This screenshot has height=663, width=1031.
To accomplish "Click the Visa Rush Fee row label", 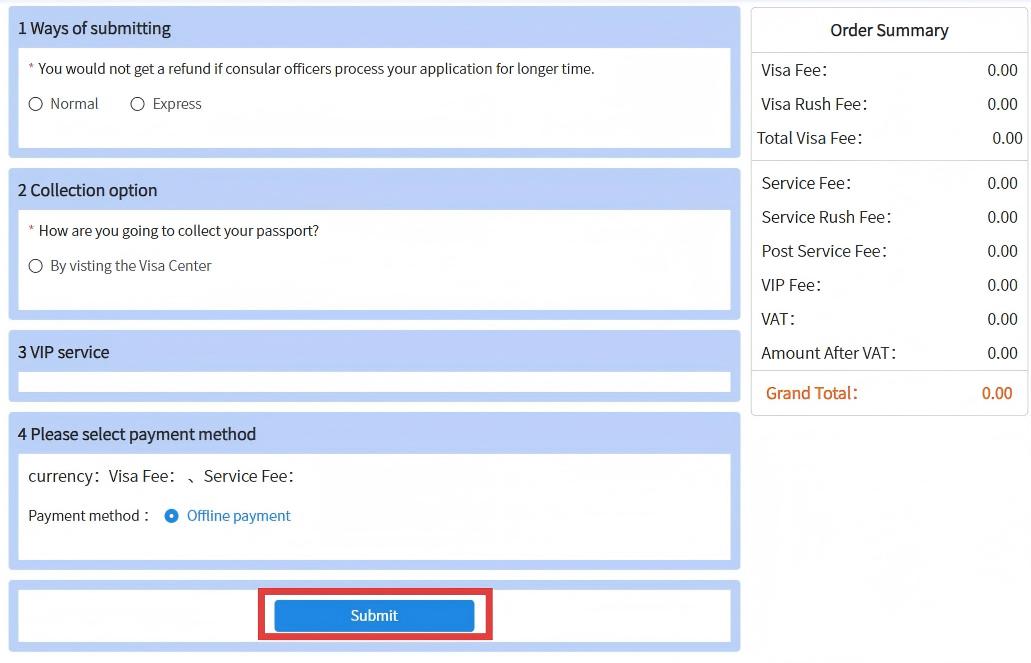I will (x=813, y=104).
